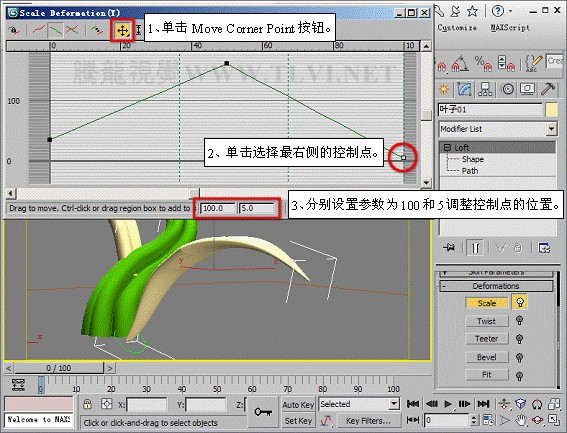This screenshot has width=567, height=433.
Task: Select the Move Control Point tool
Action: (123, 30)
